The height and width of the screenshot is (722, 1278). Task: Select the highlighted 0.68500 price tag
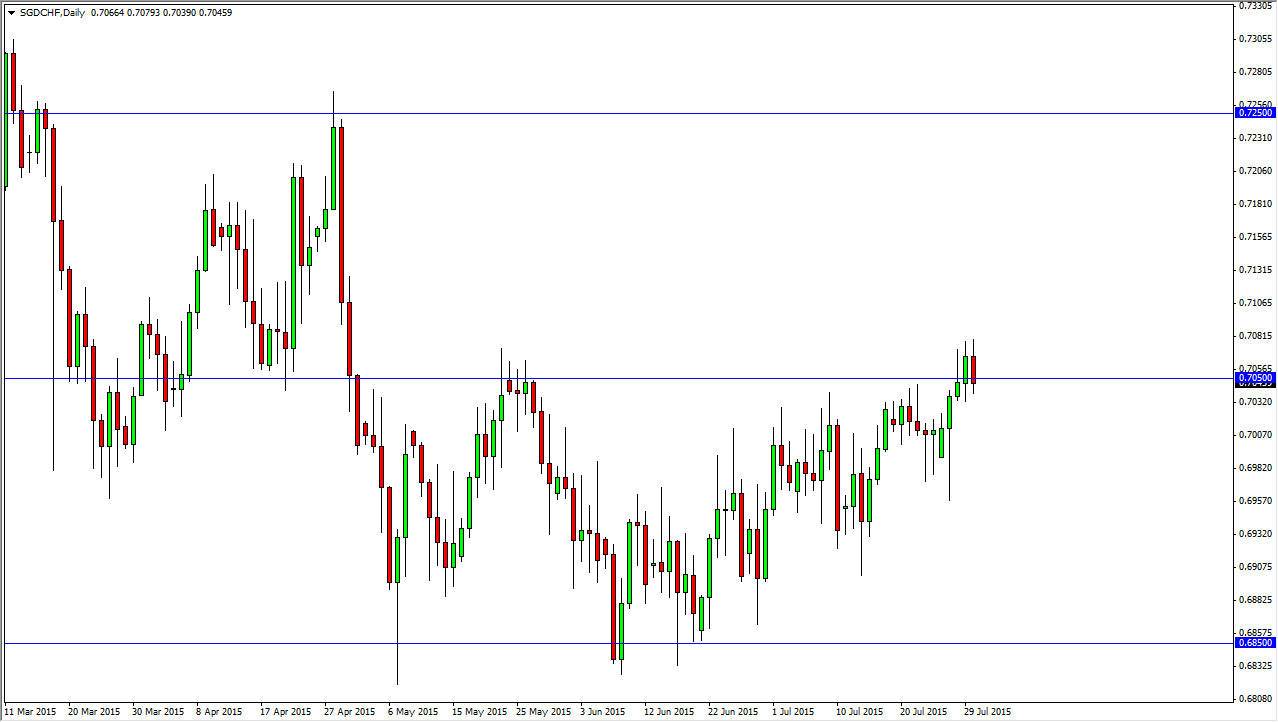[1255, 644]
